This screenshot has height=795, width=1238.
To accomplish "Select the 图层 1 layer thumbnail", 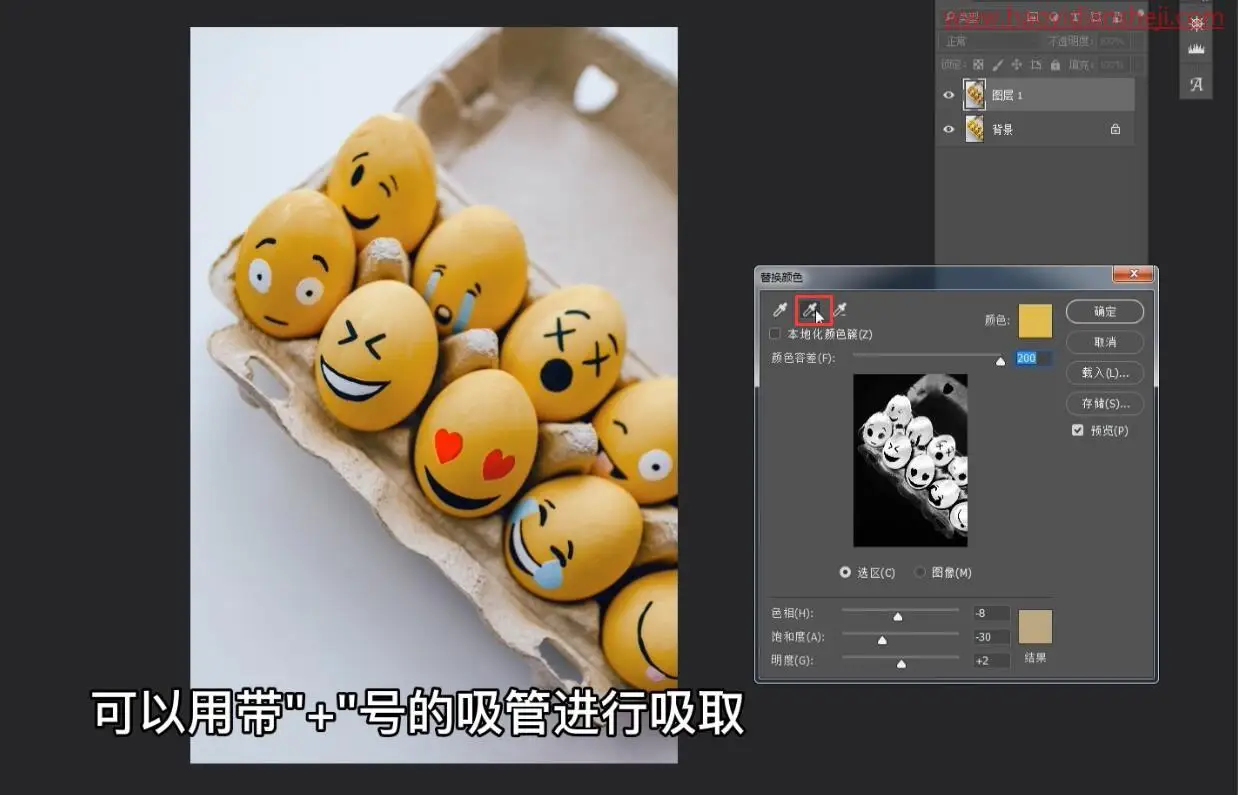I will click(974, 95).
